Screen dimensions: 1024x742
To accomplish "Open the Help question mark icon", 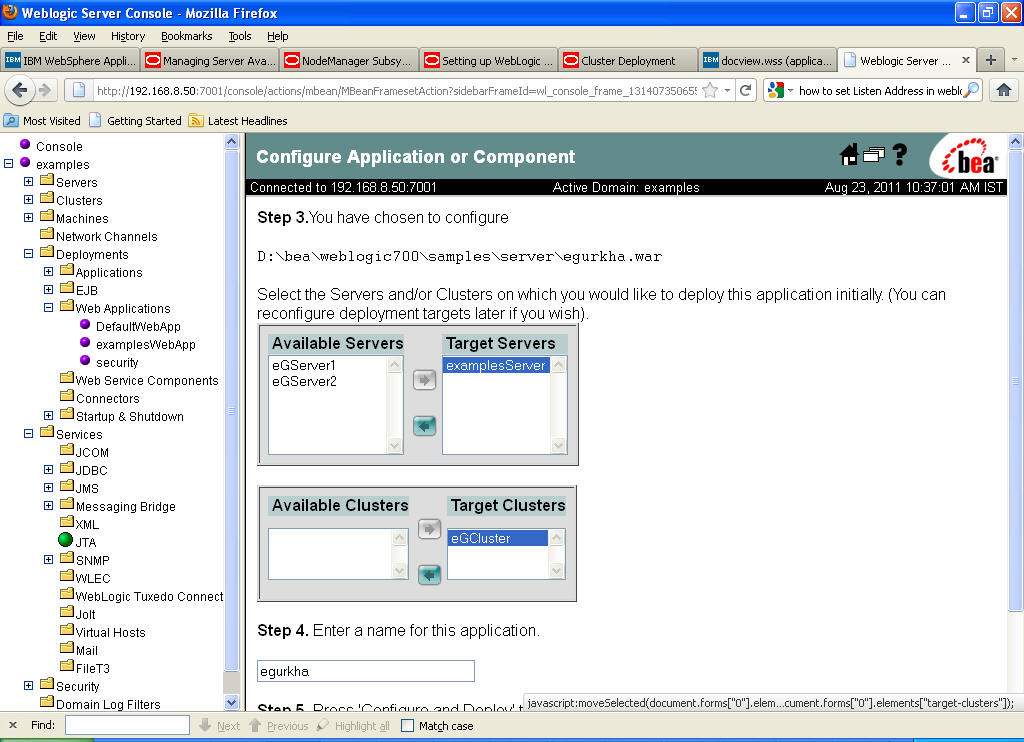I will pos(900,155).
